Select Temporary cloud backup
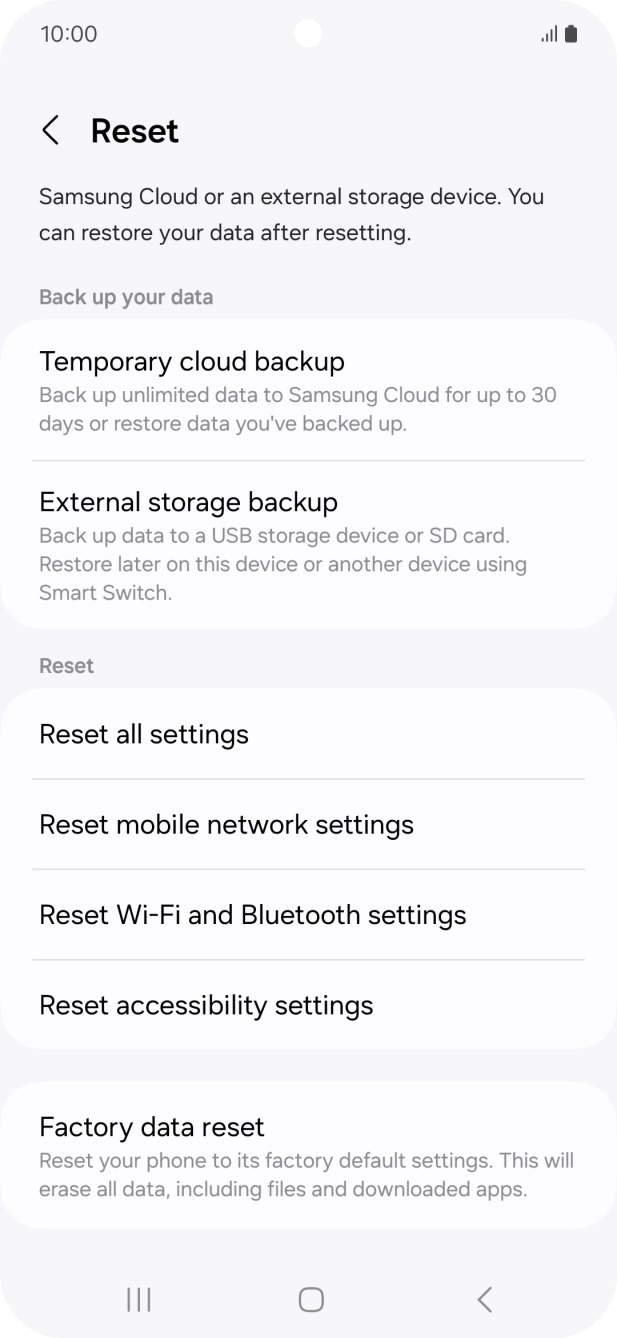 [x=191, y=361]
